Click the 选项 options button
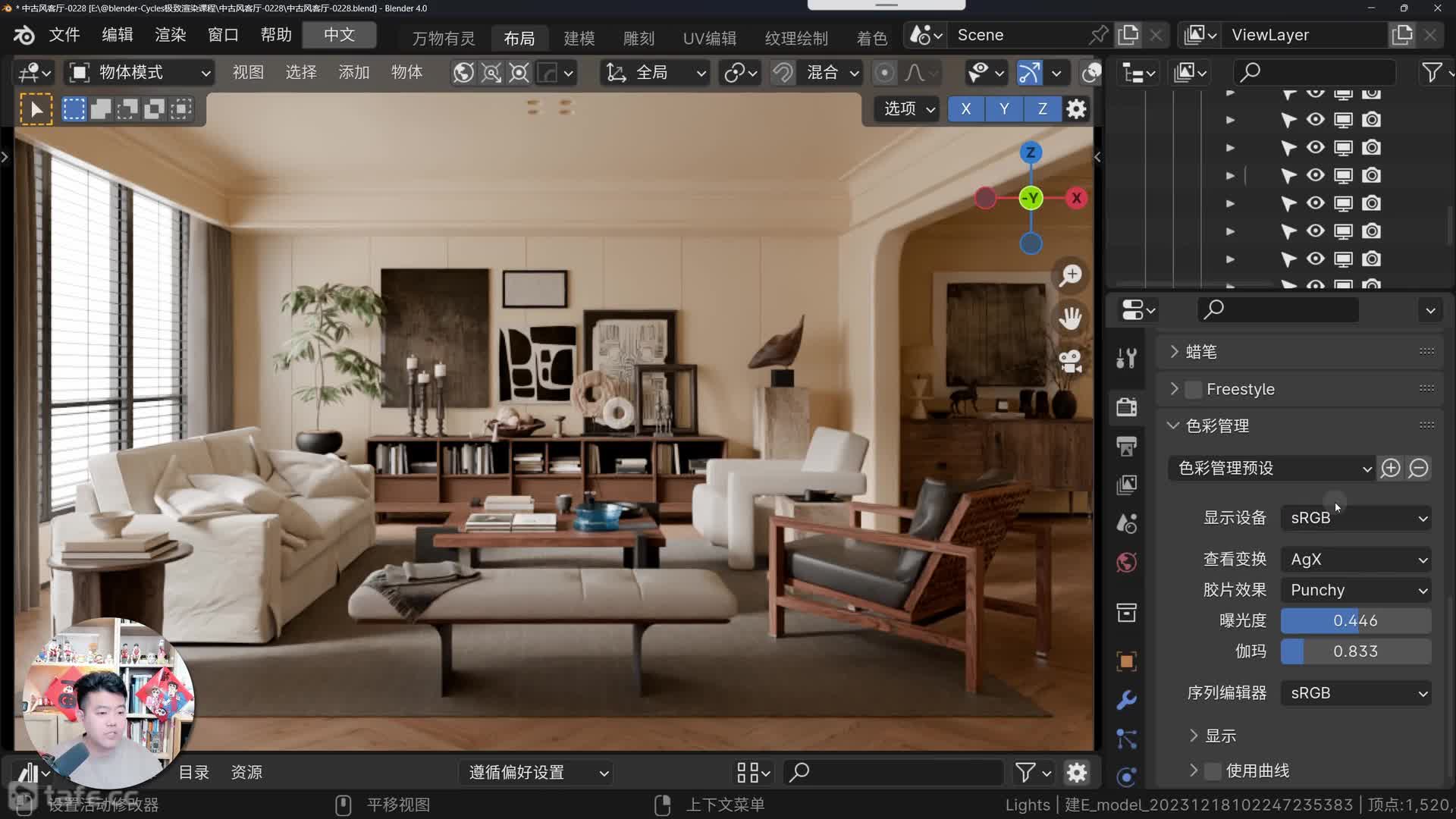 pos(908,109)
